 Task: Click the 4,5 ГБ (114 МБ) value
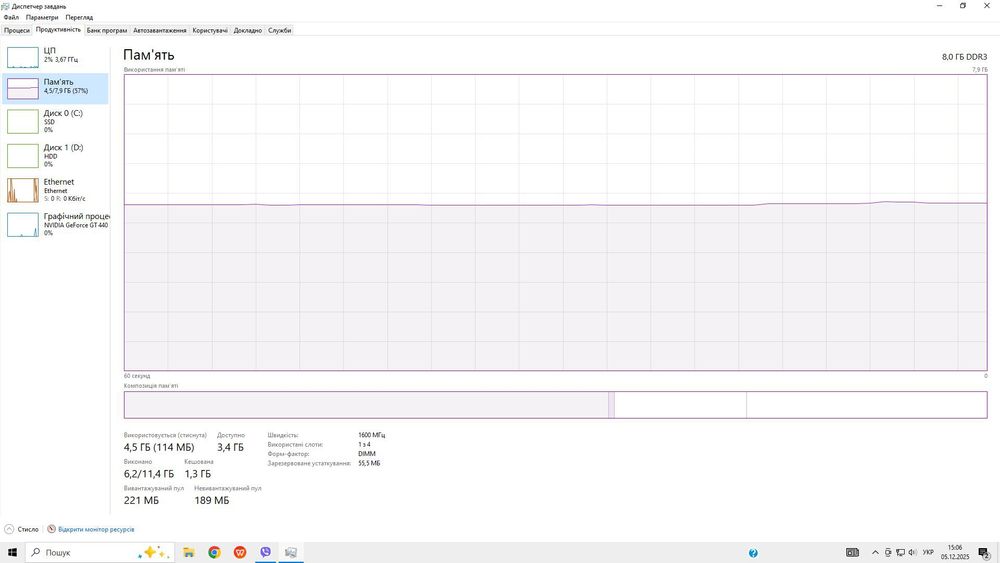pos(159,448)
